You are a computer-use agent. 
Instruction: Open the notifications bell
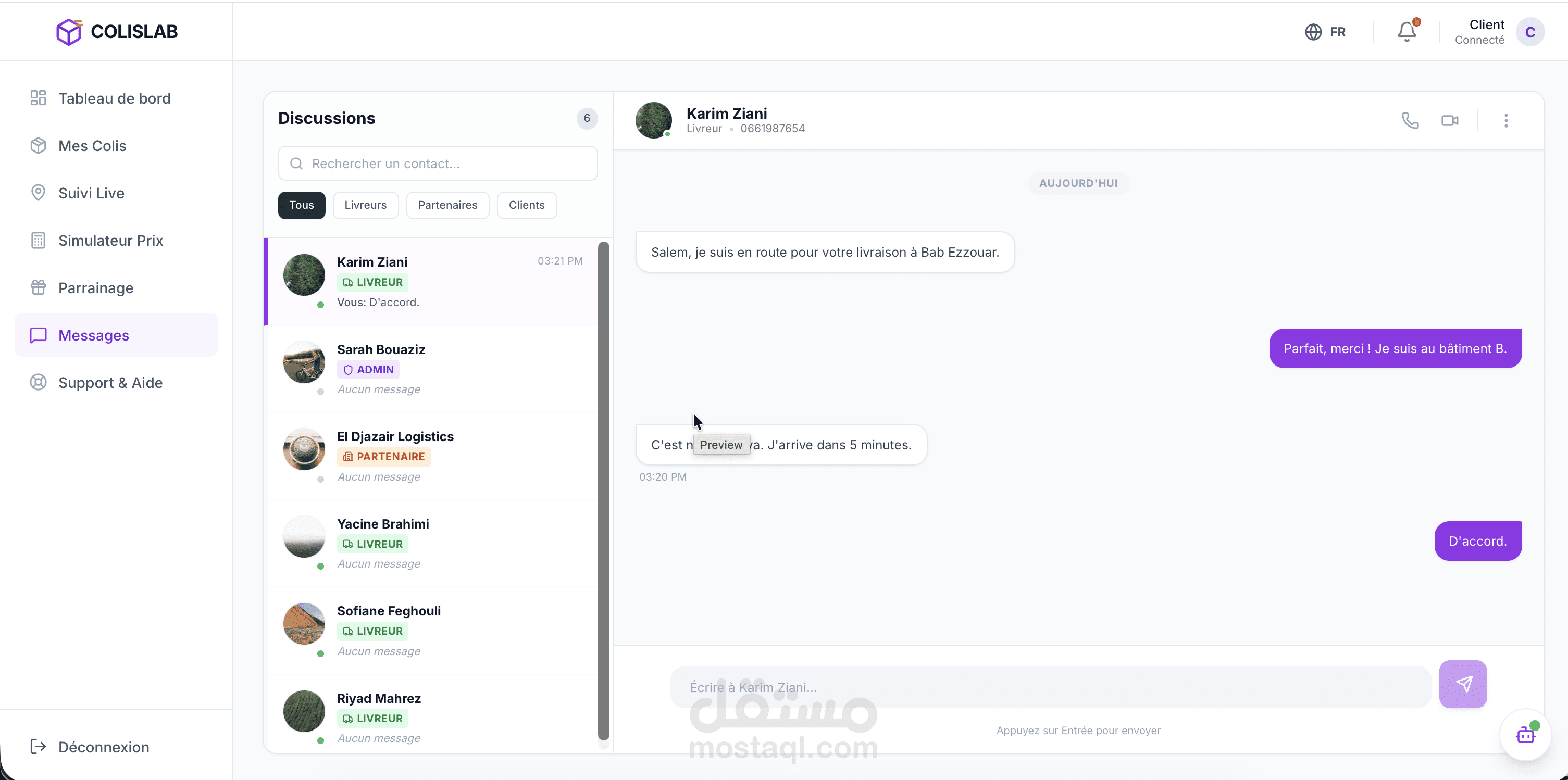1406,32
